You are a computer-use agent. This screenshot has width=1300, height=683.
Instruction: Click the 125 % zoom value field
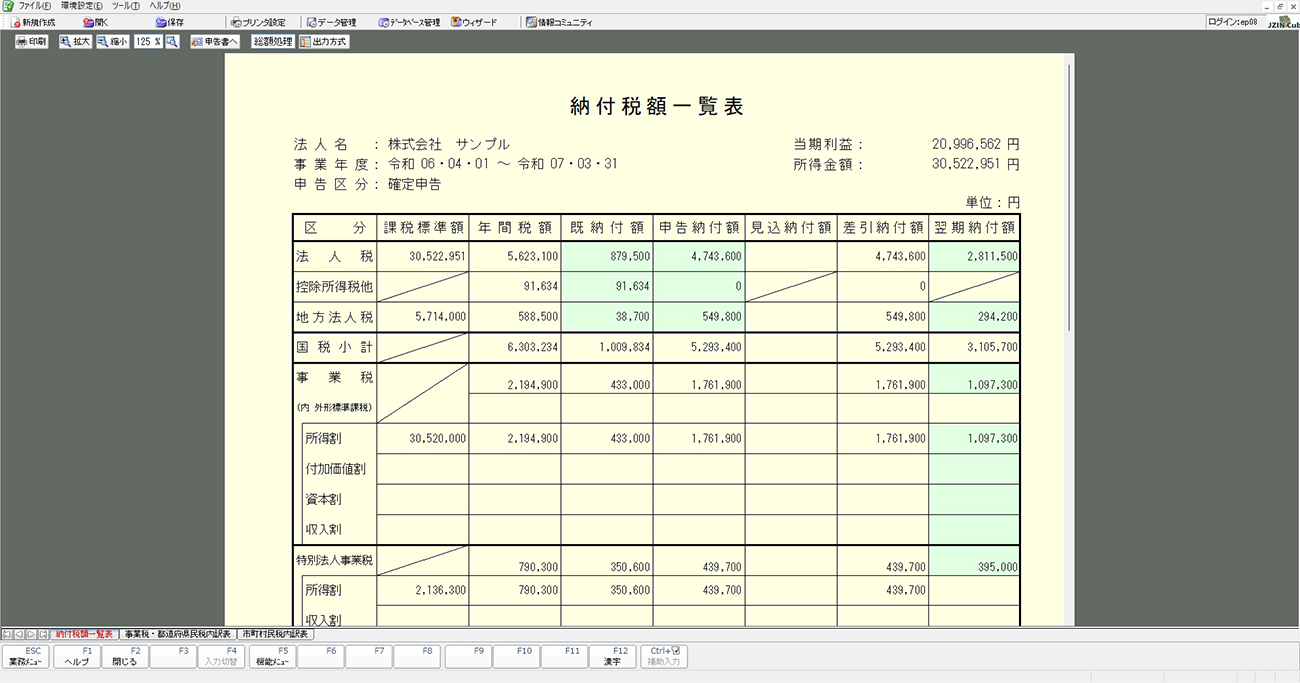click(x=148, y=42)
